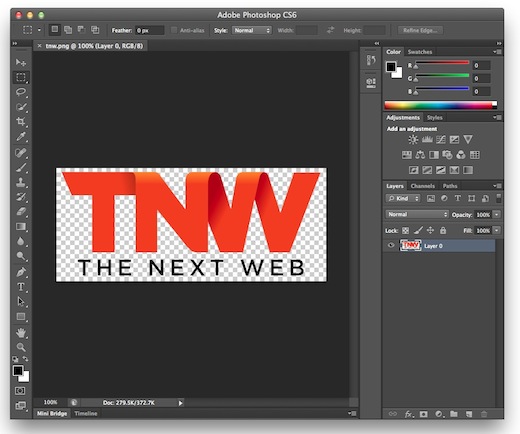
Task: Add a Brightness/Contrast adjustment
Action: pyautogui.click(x=413, y=140)
